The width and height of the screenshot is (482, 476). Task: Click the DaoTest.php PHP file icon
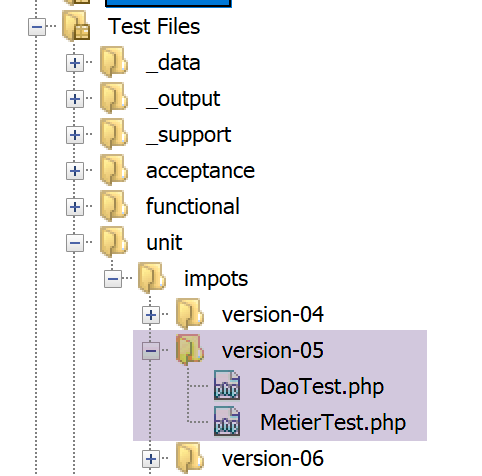pos(227,385)
